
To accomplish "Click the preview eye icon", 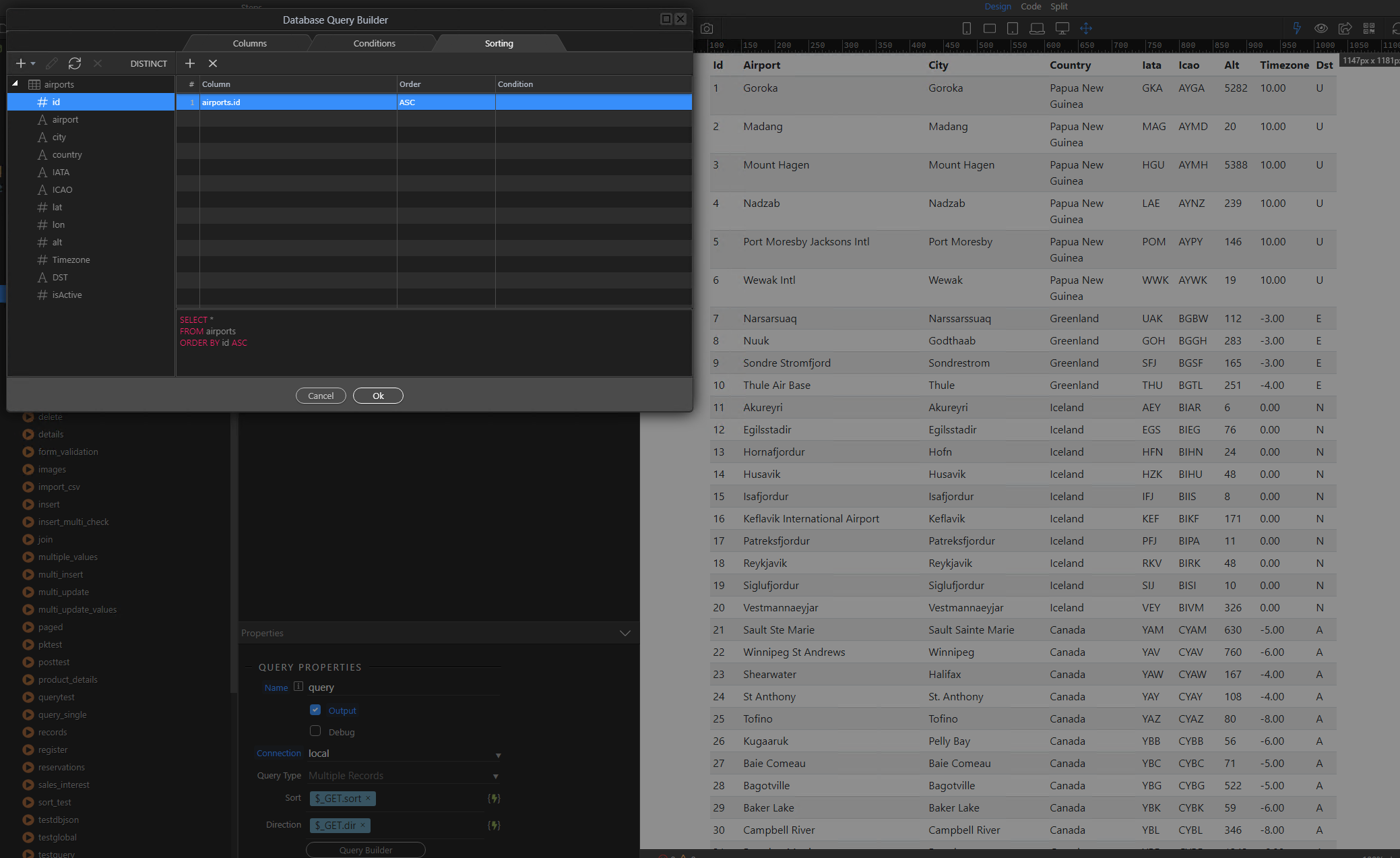I will [1321, 28].
